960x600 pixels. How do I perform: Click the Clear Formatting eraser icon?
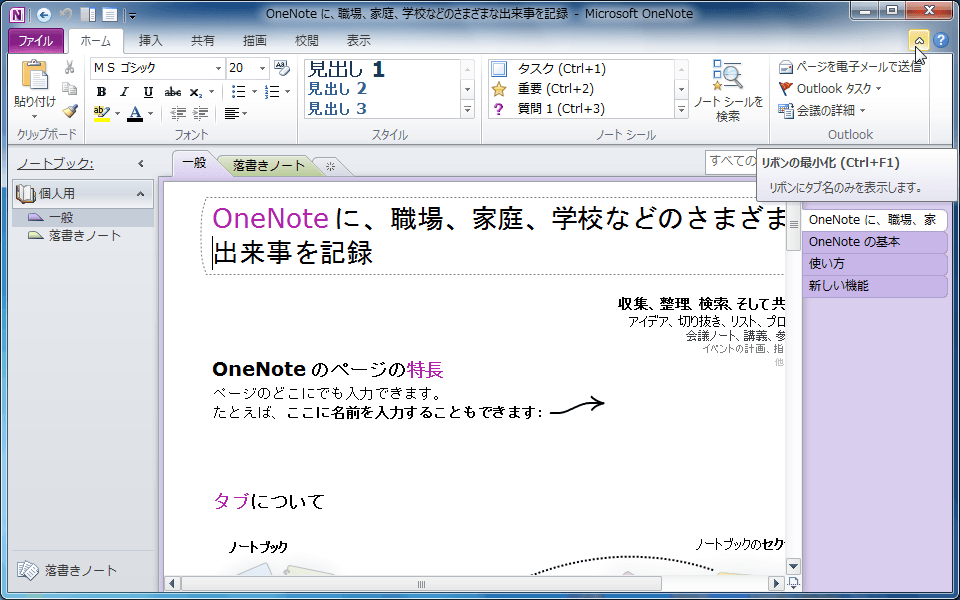pos(282,67)
